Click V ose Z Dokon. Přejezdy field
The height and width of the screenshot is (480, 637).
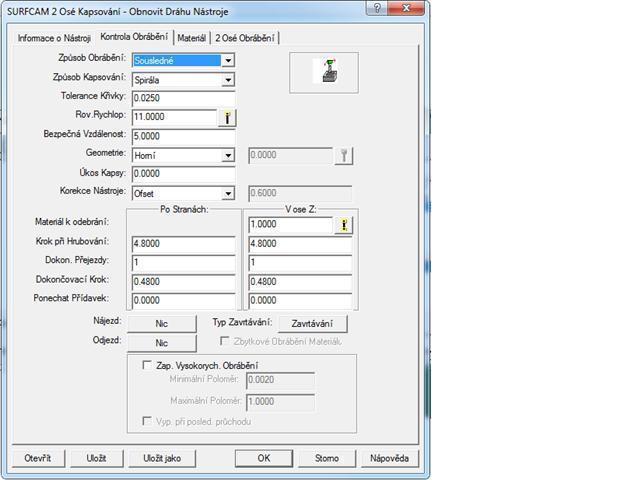(x=300, y=263)
